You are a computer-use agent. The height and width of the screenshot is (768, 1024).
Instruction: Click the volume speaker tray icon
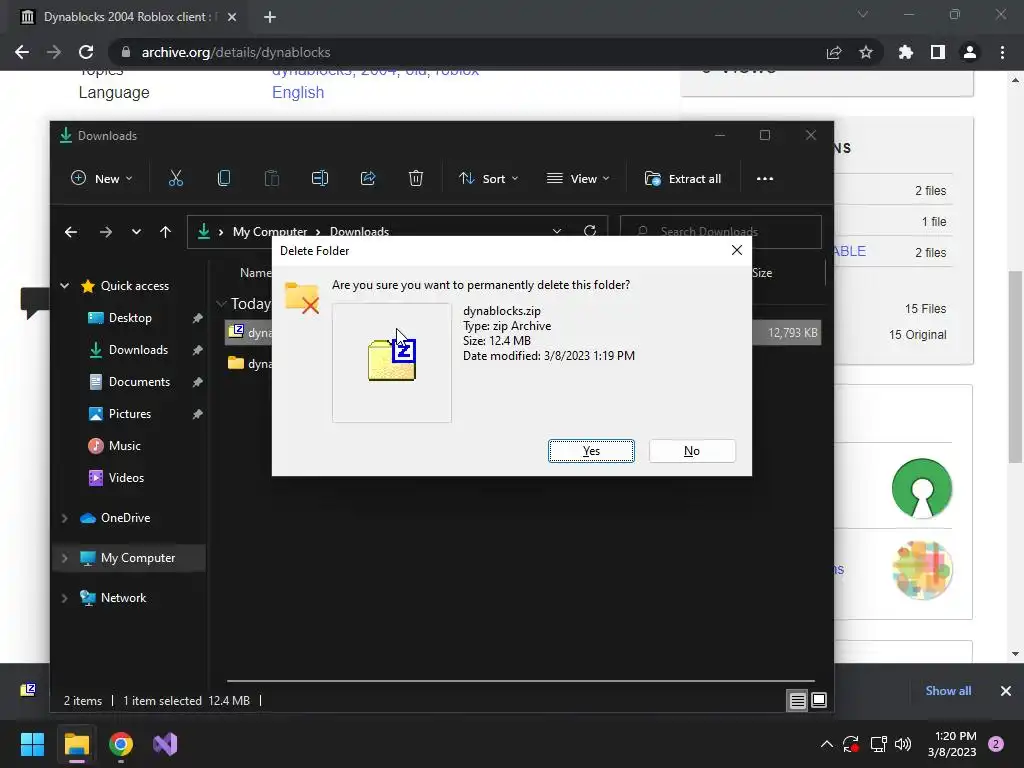[x=903, y=744]
